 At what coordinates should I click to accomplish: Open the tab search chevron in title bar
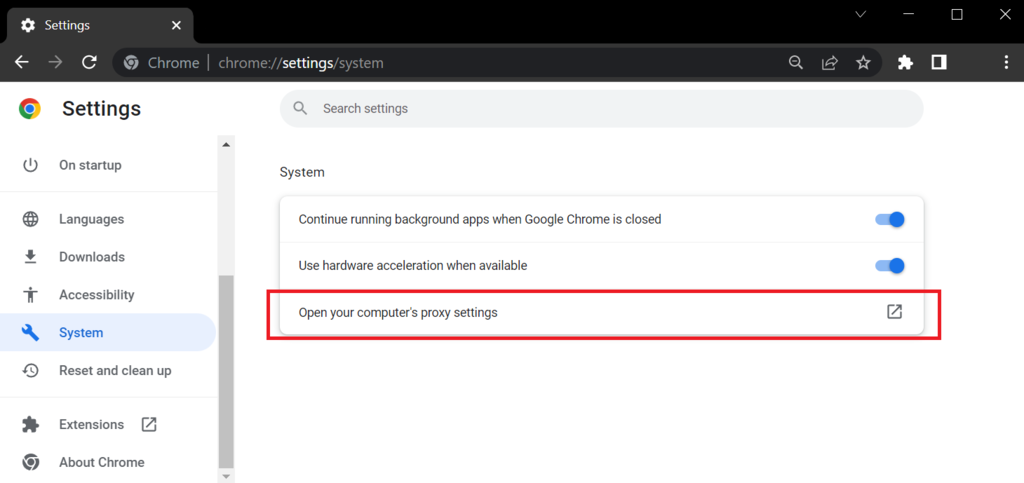pos(861,14)
